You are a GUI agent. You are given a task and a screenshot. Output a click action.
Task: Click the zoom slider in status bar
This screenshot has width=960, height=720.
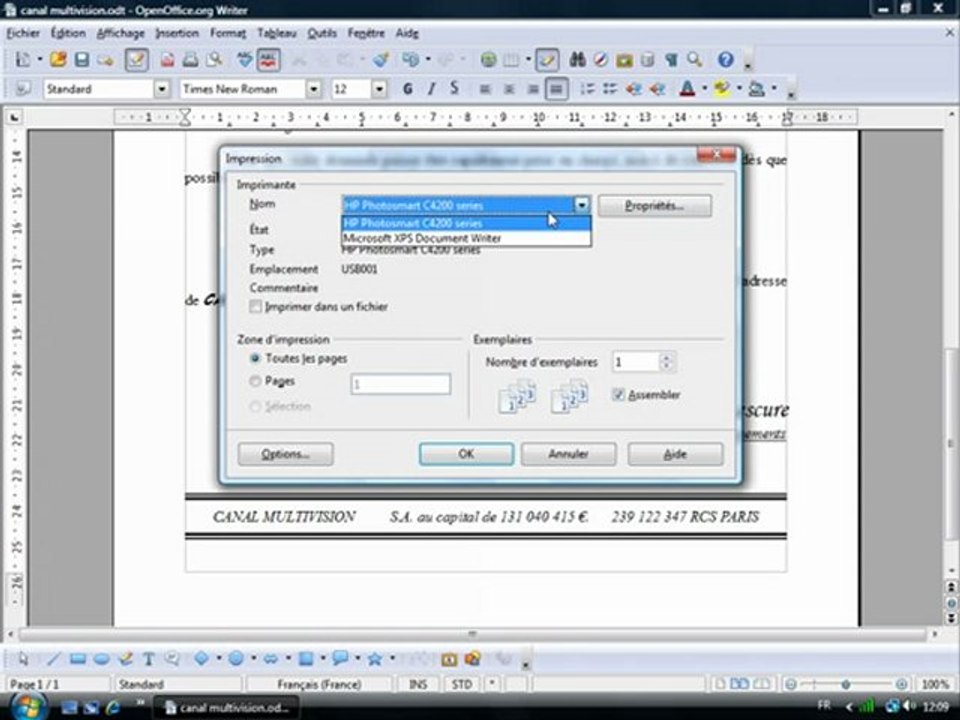(x=846, y=684)
